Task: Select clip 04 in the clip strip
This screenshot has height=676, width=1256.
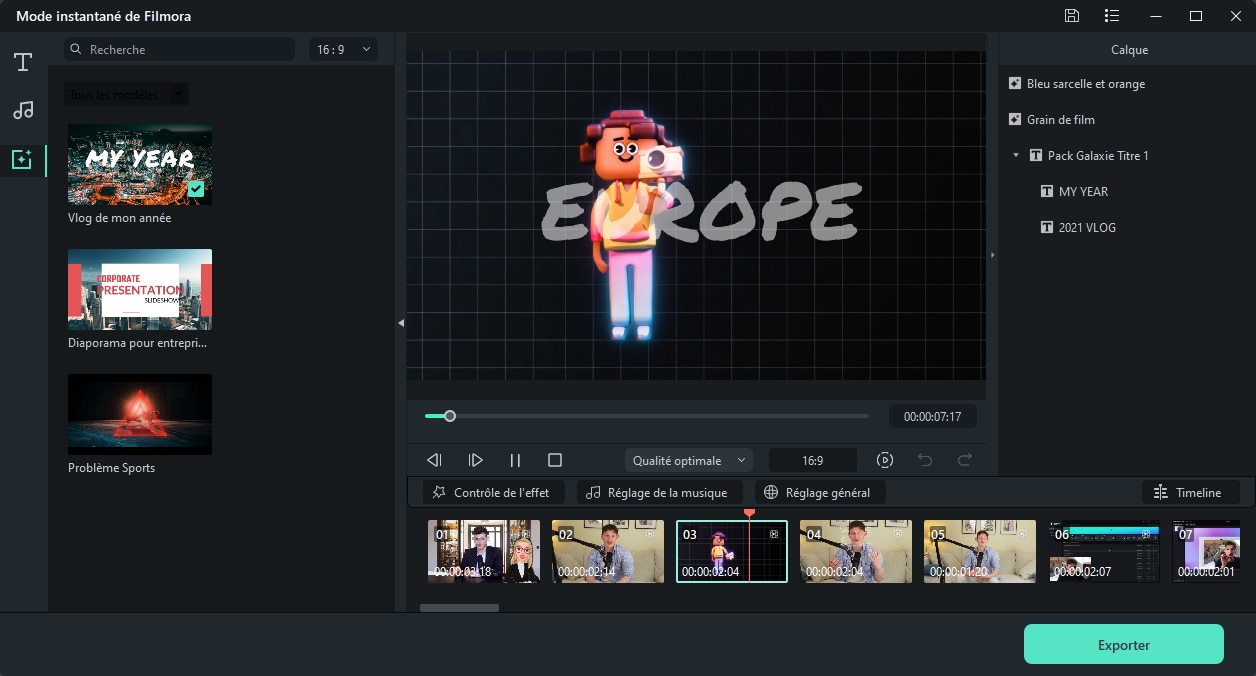Action: [856, 551]
